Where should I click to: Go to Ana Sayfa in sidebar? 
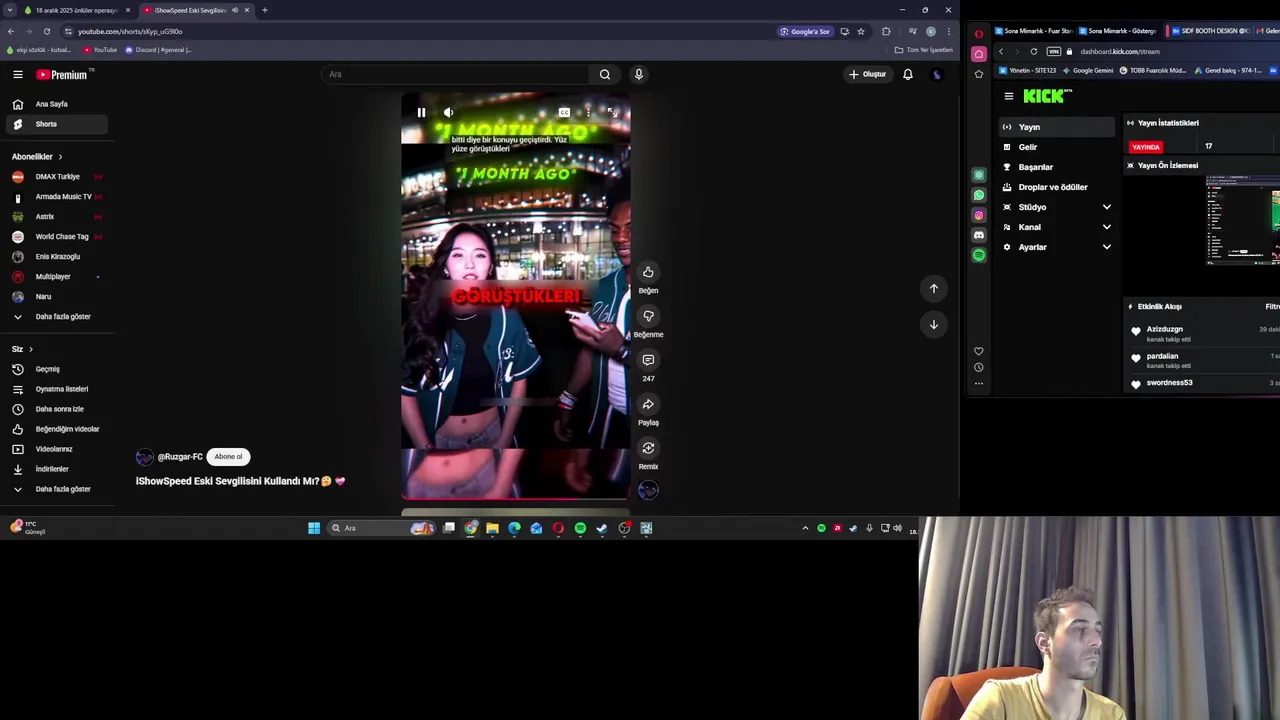click(56, 104)
